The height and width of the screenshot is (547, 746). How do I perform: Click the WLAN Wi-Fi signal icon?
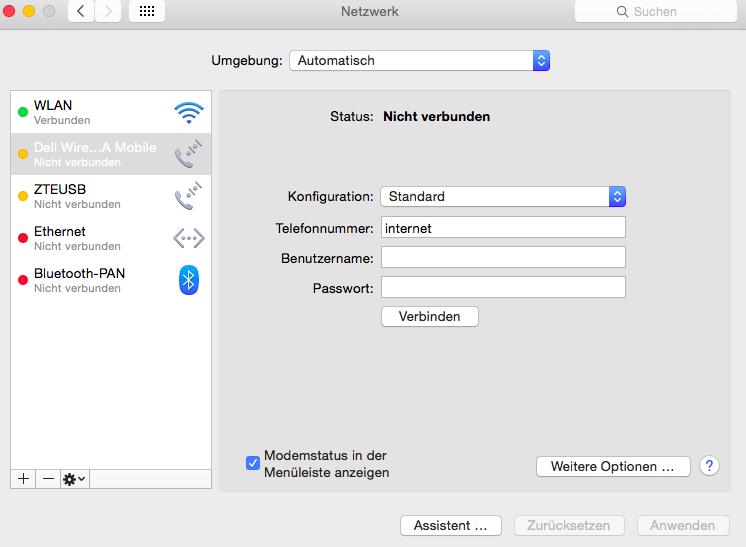[188, 113]
